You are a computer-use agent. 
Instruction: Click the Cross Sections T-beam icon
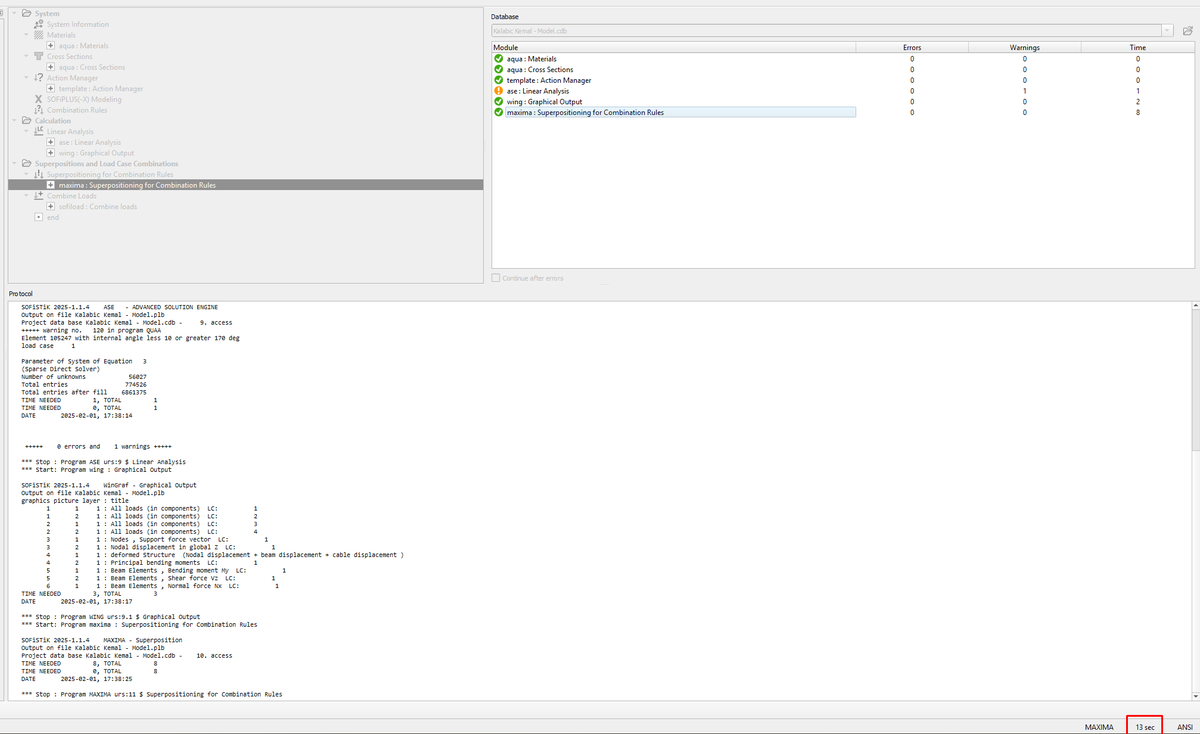tap(41, 56)
